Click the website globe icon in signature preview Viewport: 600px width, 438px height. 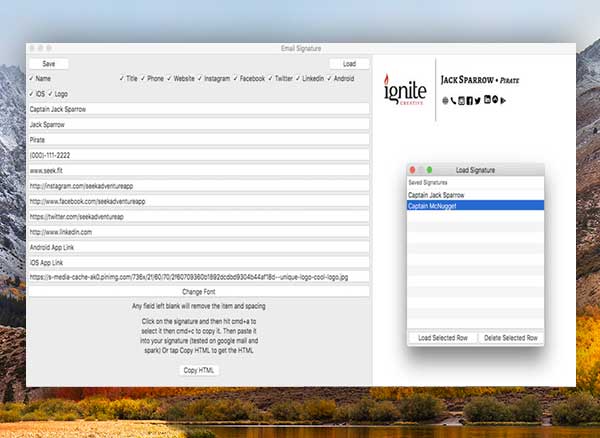[x=445, y=101]
